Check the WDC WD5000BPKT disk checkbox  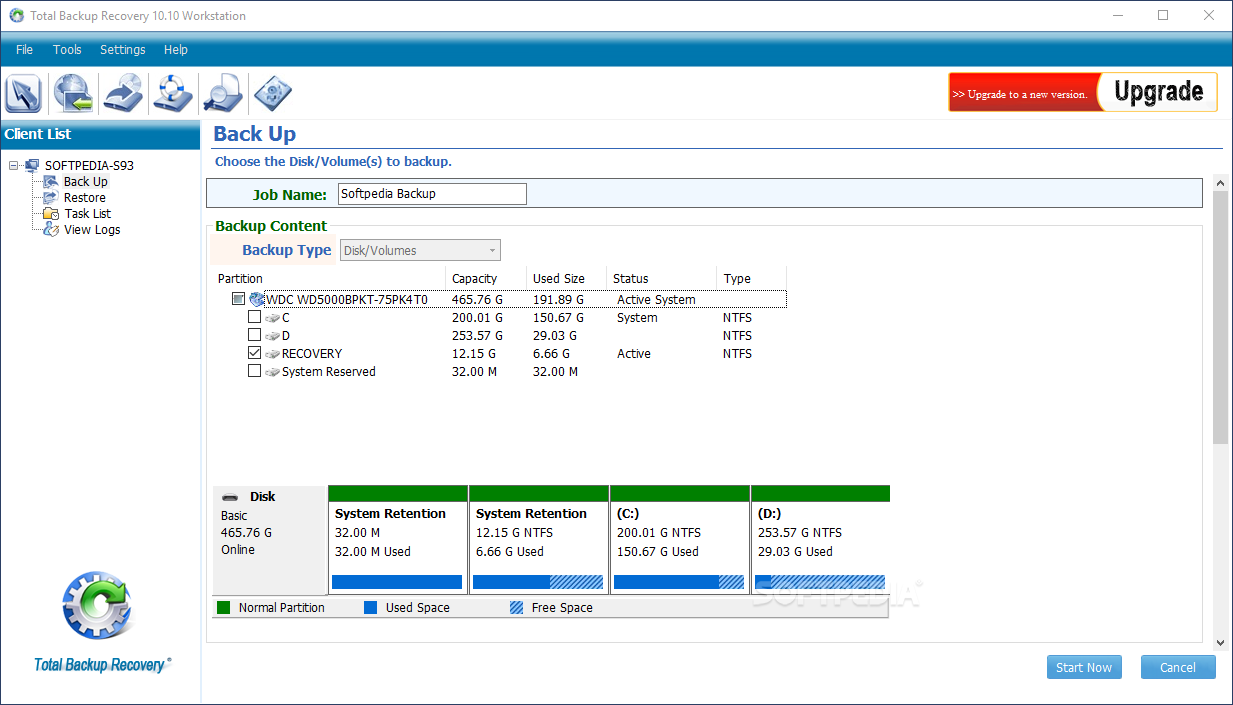click(238, 299)
